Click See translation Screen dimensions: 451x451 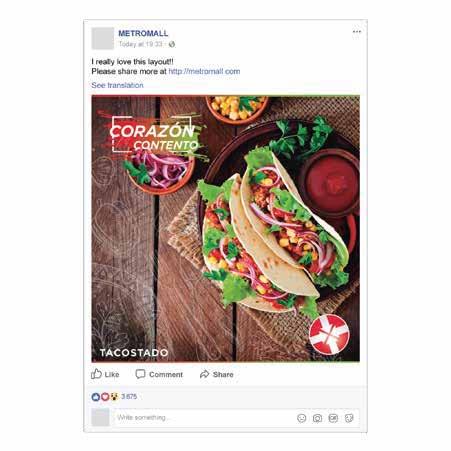pyautogui.click(x=117, y=85)
